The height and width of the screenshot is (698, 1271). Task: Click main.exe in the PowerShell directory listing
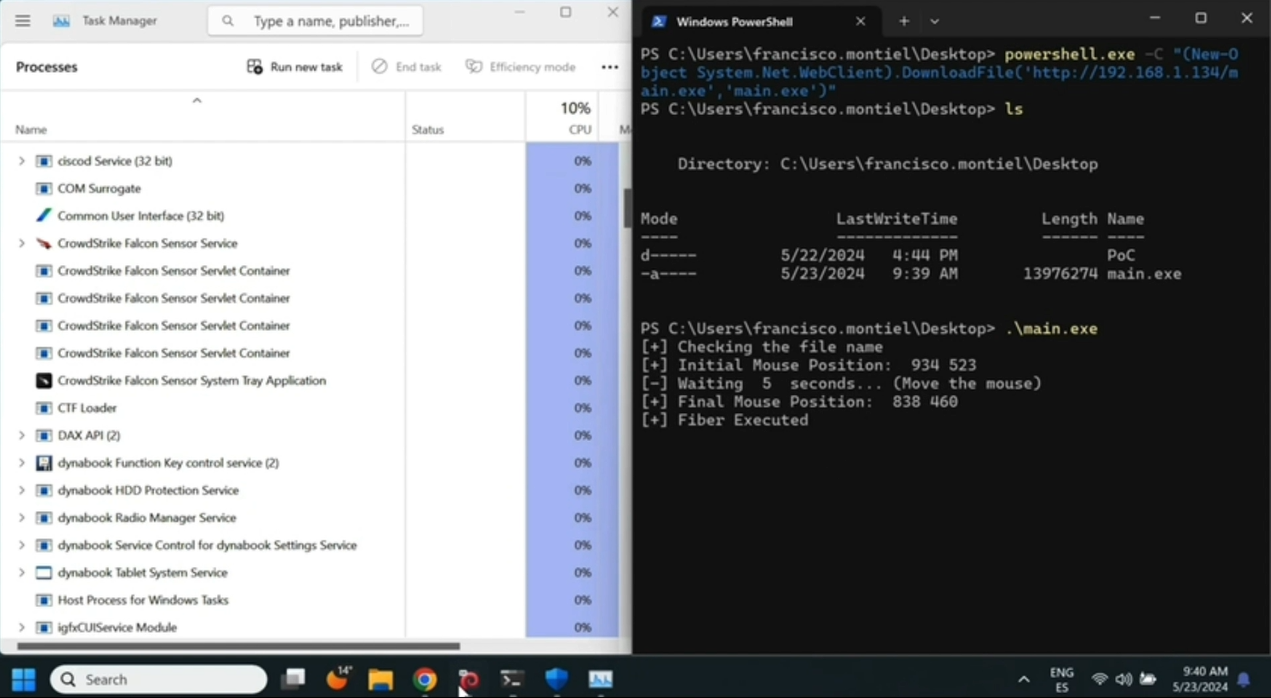pyautogui.click(x=1144, y=273)
